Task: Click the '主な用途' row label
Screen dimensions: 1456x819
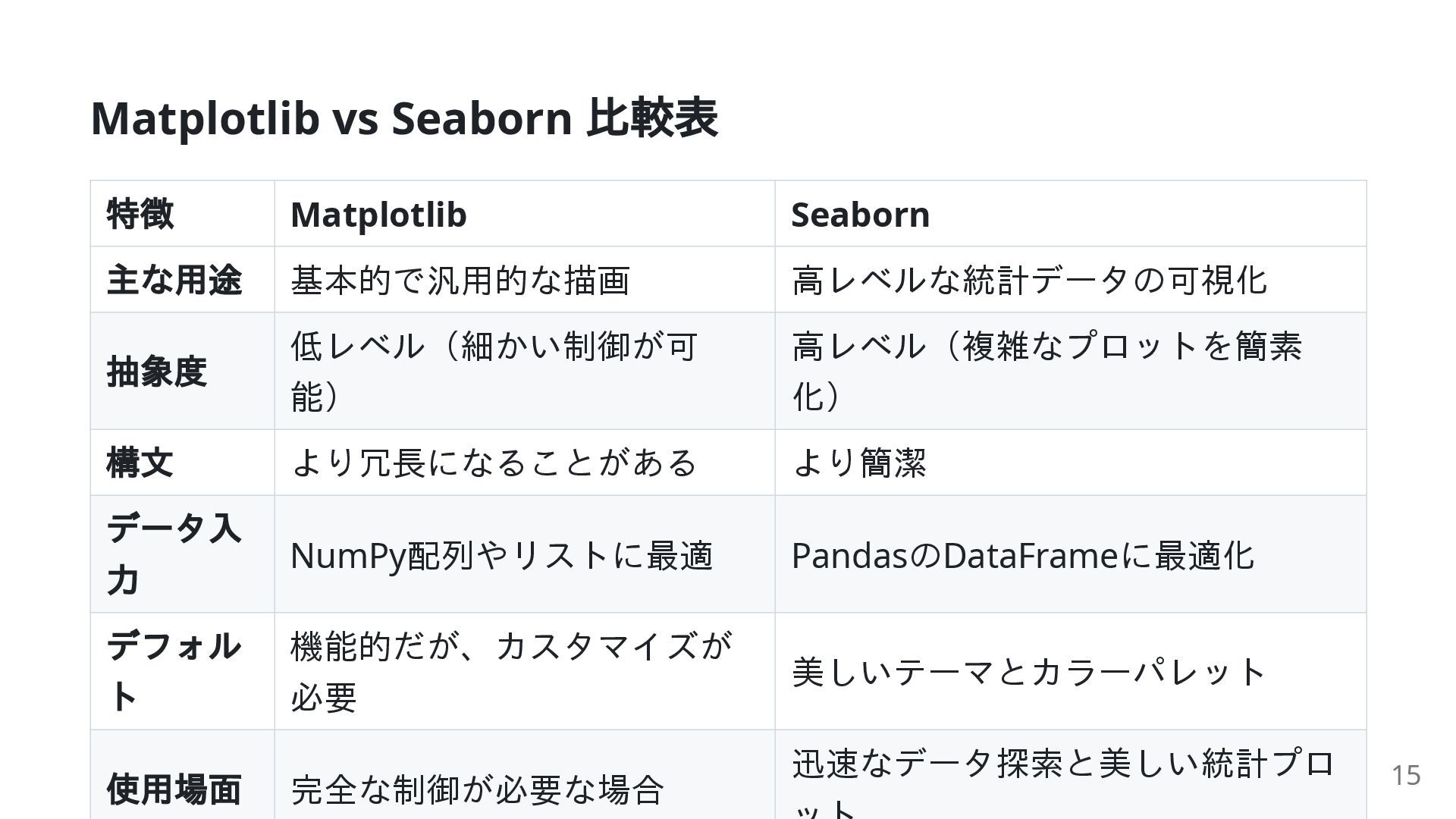Action: (174, 280)
